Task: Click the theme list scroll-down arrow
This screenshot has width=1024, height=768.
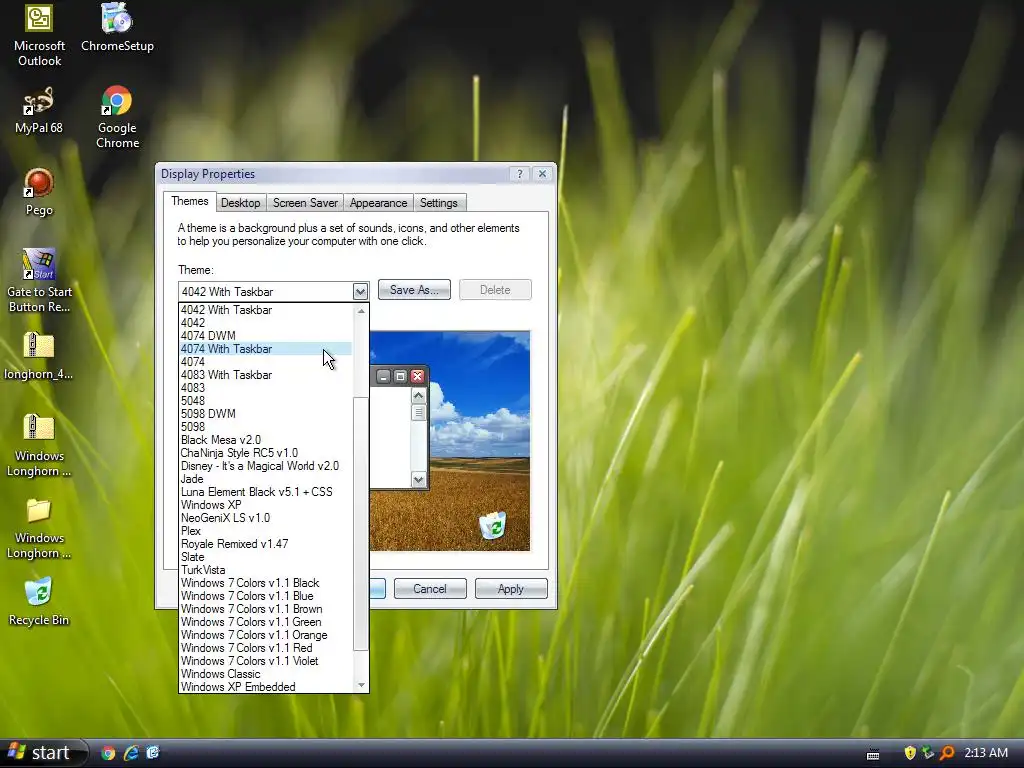Action: pyautogui.click(x=361, y=685)
